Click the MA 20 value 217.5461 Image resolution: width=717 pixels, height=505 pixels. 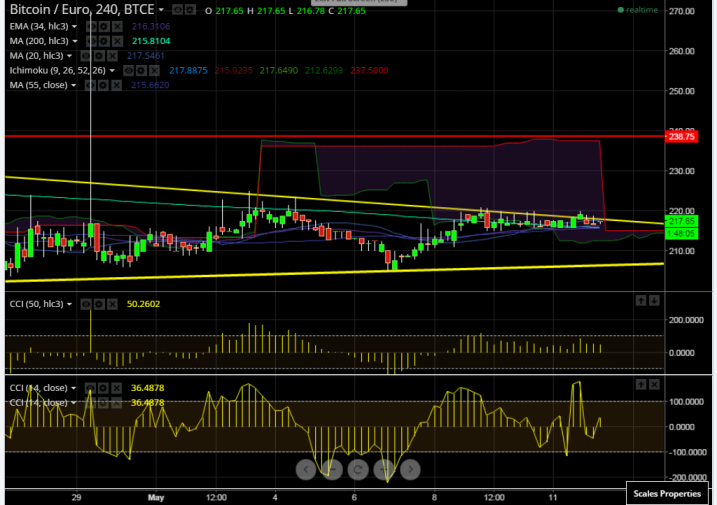click(145, 56)
